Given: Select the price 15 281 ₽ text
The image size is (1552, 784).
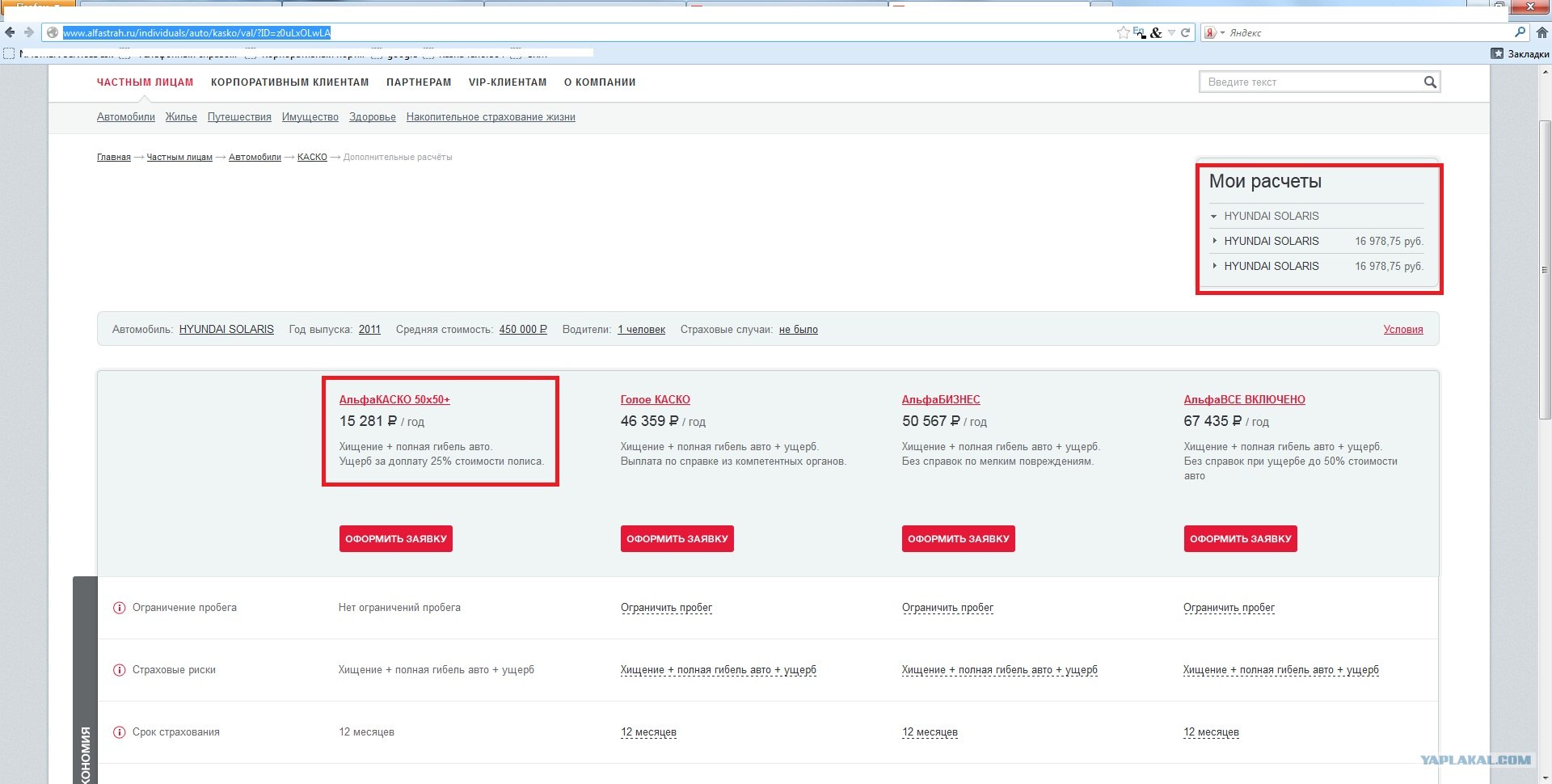Looking at the screenshot, I should (x=369, y=421).
